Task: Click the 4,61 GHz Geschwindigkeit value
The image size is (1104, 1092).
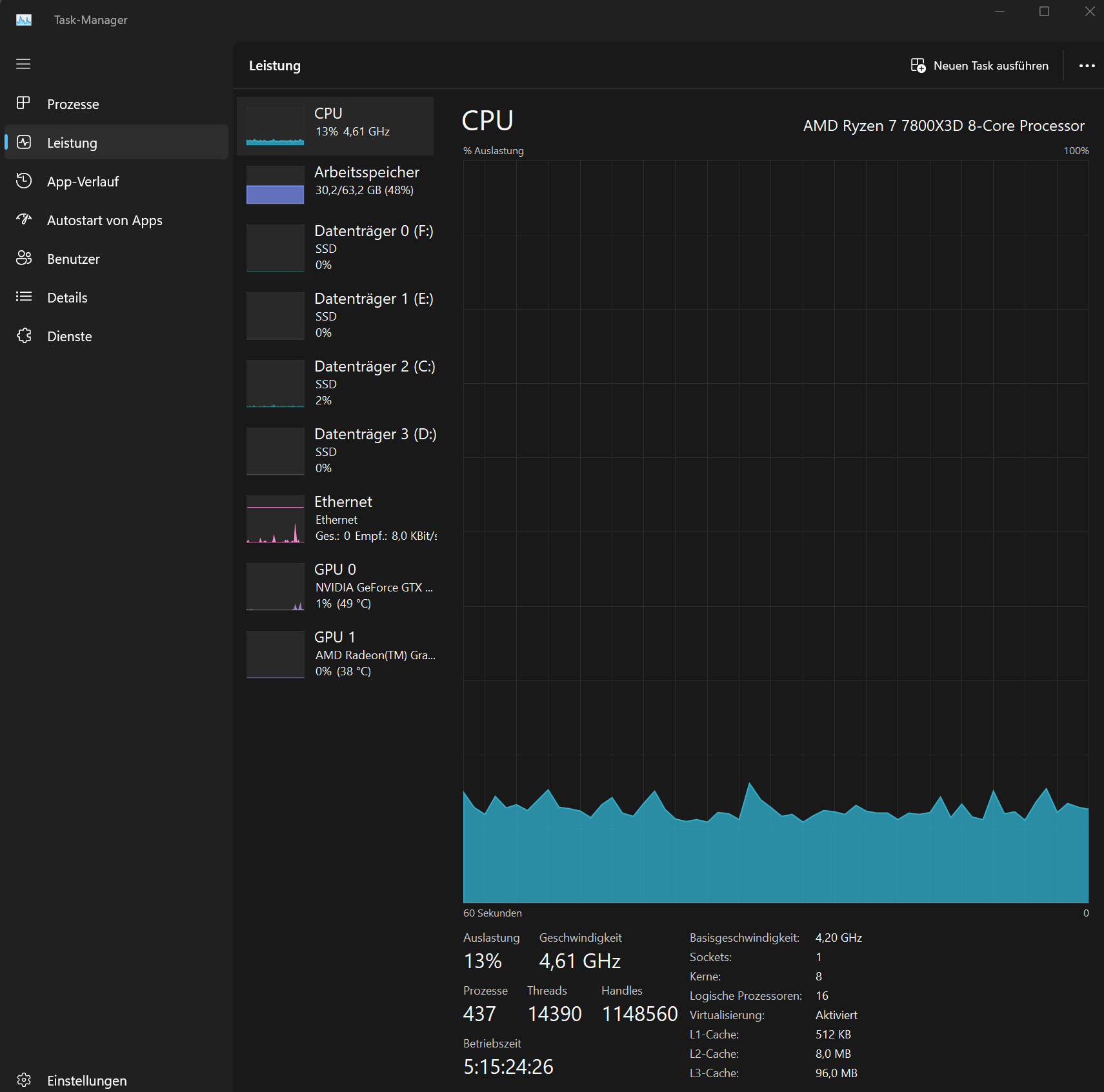Action: point(580,961)
